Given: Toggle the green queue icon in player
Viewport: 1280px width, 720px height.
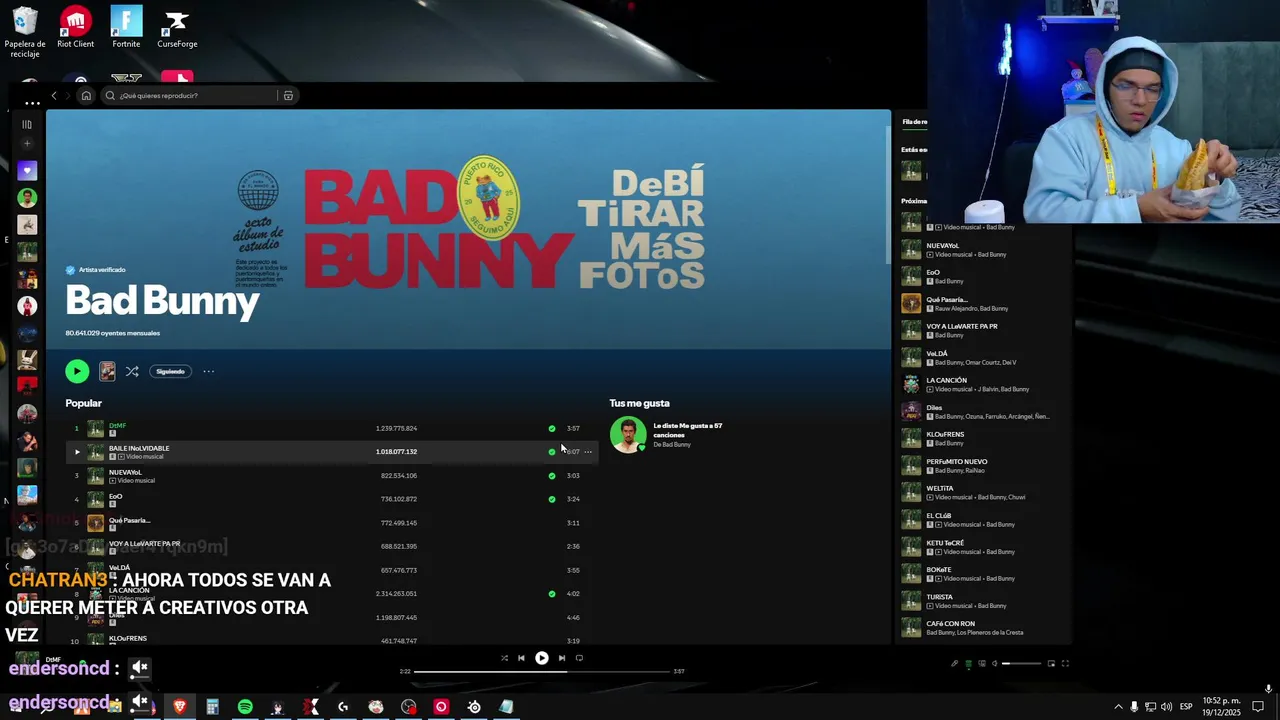Looking at the screenshot, I should click(x=968, y=664).
